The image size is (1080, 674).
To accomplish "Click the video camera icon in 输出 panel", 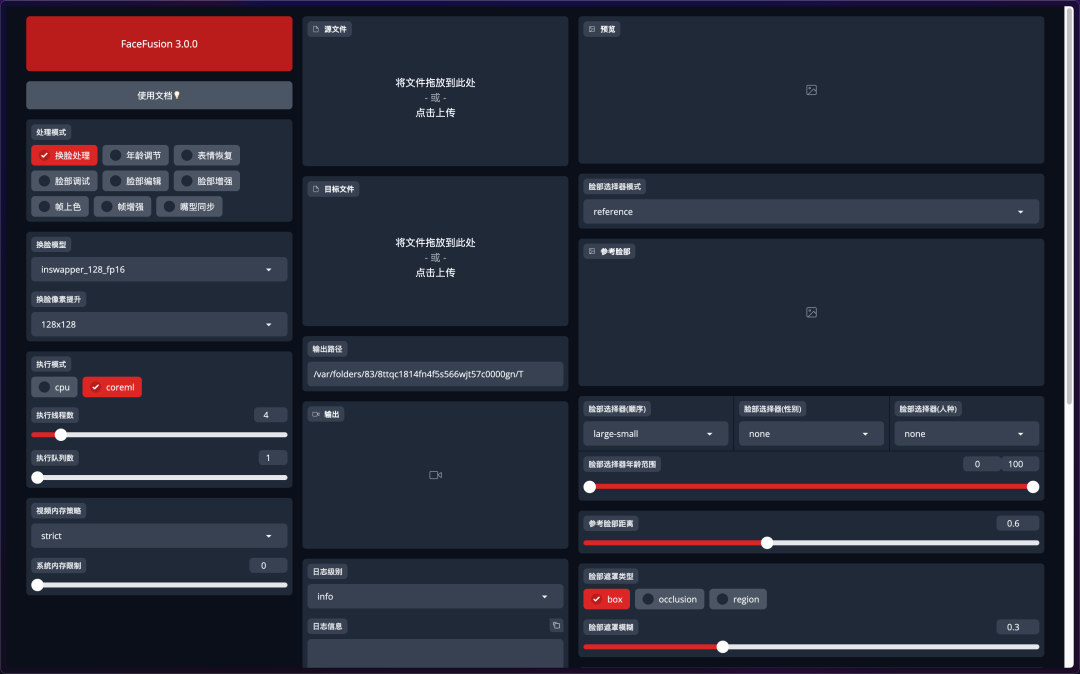I will point(435,475).
